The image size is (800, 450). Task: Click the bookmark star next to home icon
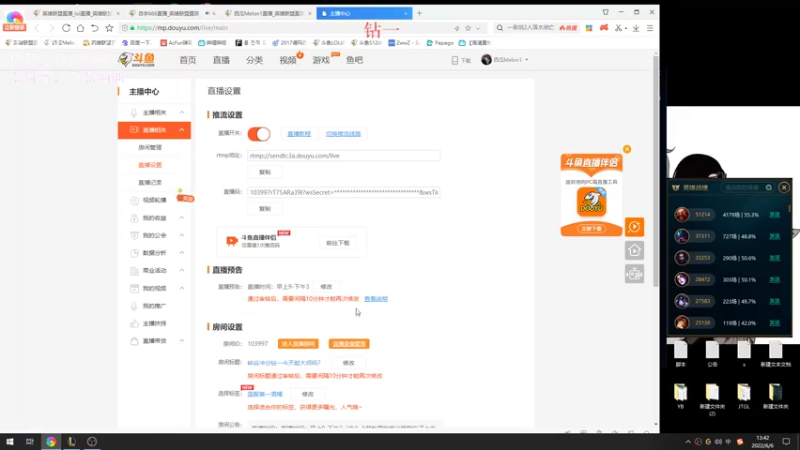109,28
